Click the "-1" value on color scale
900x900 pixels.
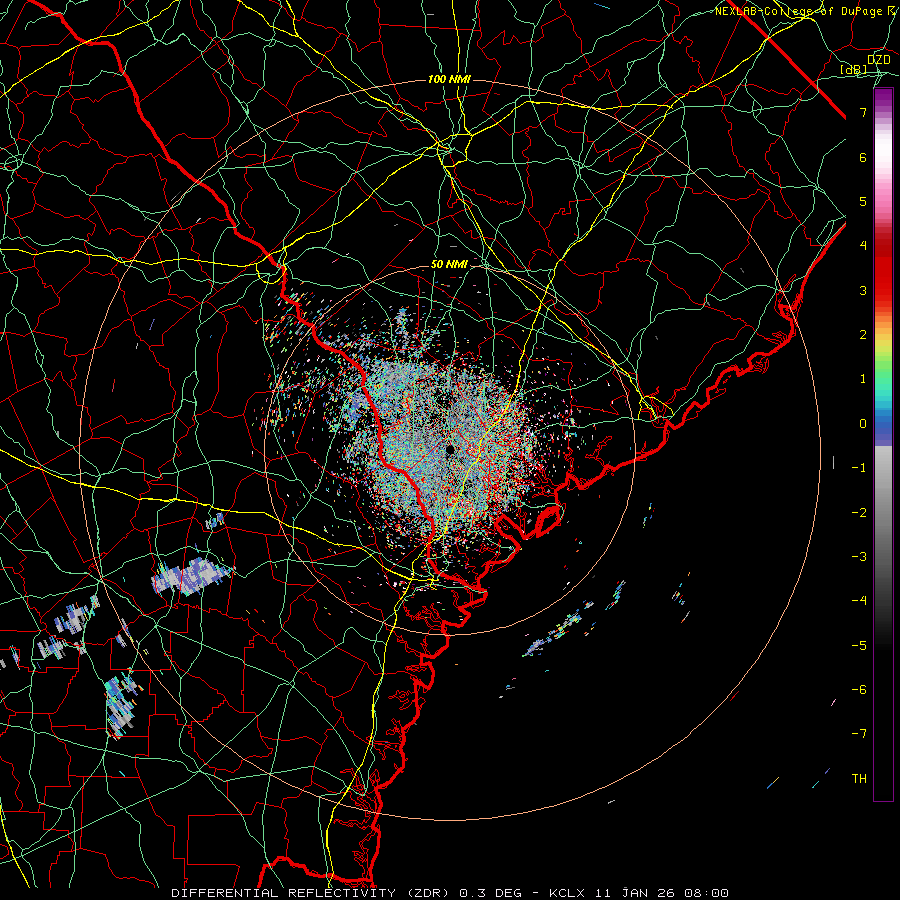click(x=859, y=468)
